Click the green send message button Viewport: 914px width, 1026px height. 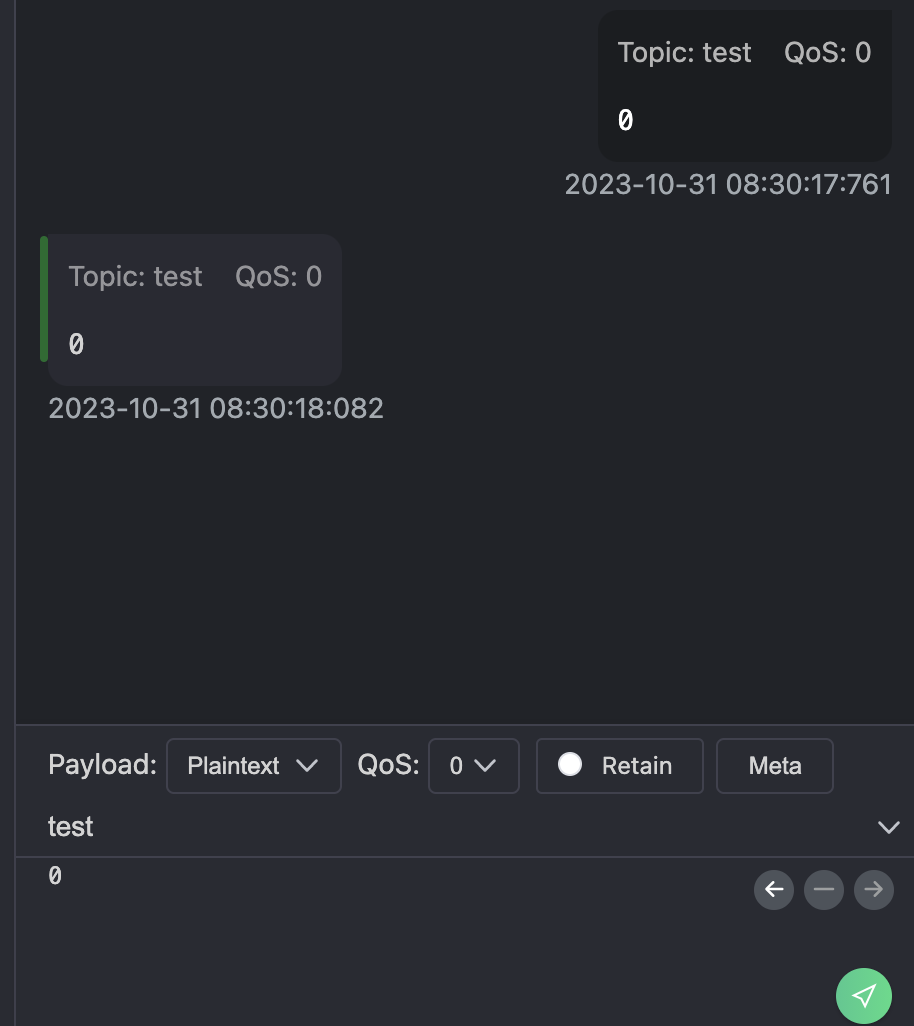click(864, 995)
